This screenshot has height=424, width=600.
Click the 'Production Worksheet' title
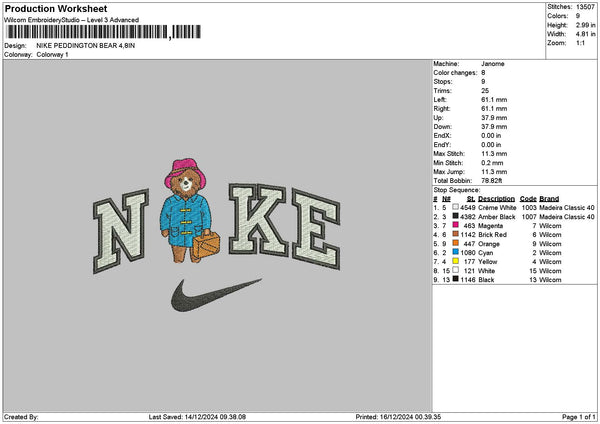pyautogui.click(x=56, y=8)
